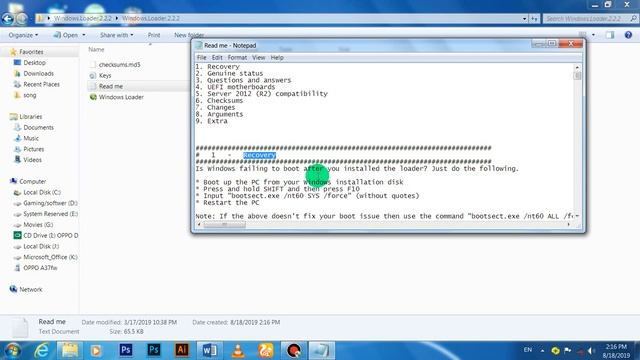640x360 pixels.
Task: Sort files by the Name column header
Action: [96, 49]
